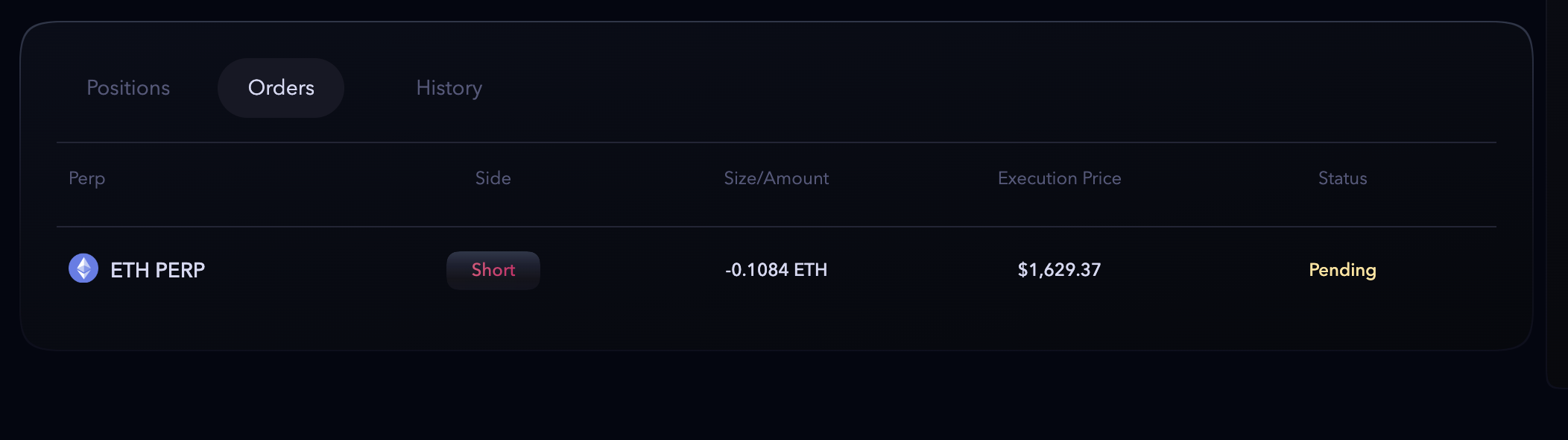Screen dimensions: 1568x440
Task: Click the Size/Amount column header
Action: [776, 178]
